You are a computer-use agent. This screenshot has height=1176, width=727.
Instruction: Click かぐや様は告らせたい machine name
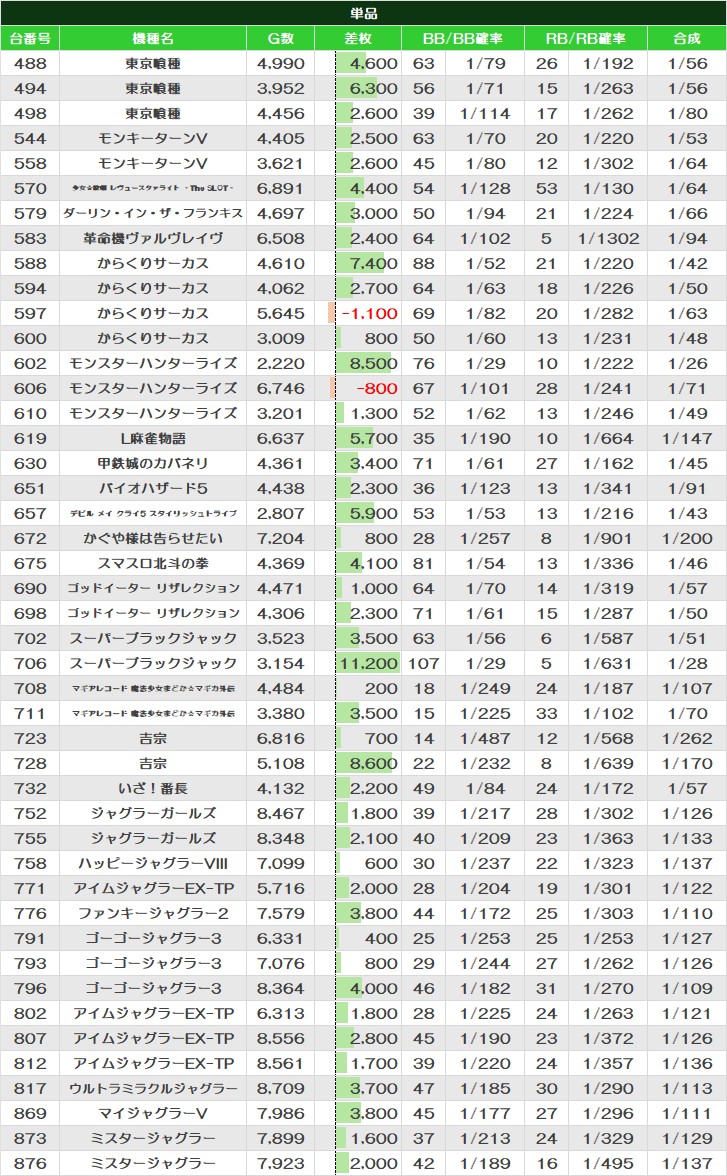pos(153,538)
